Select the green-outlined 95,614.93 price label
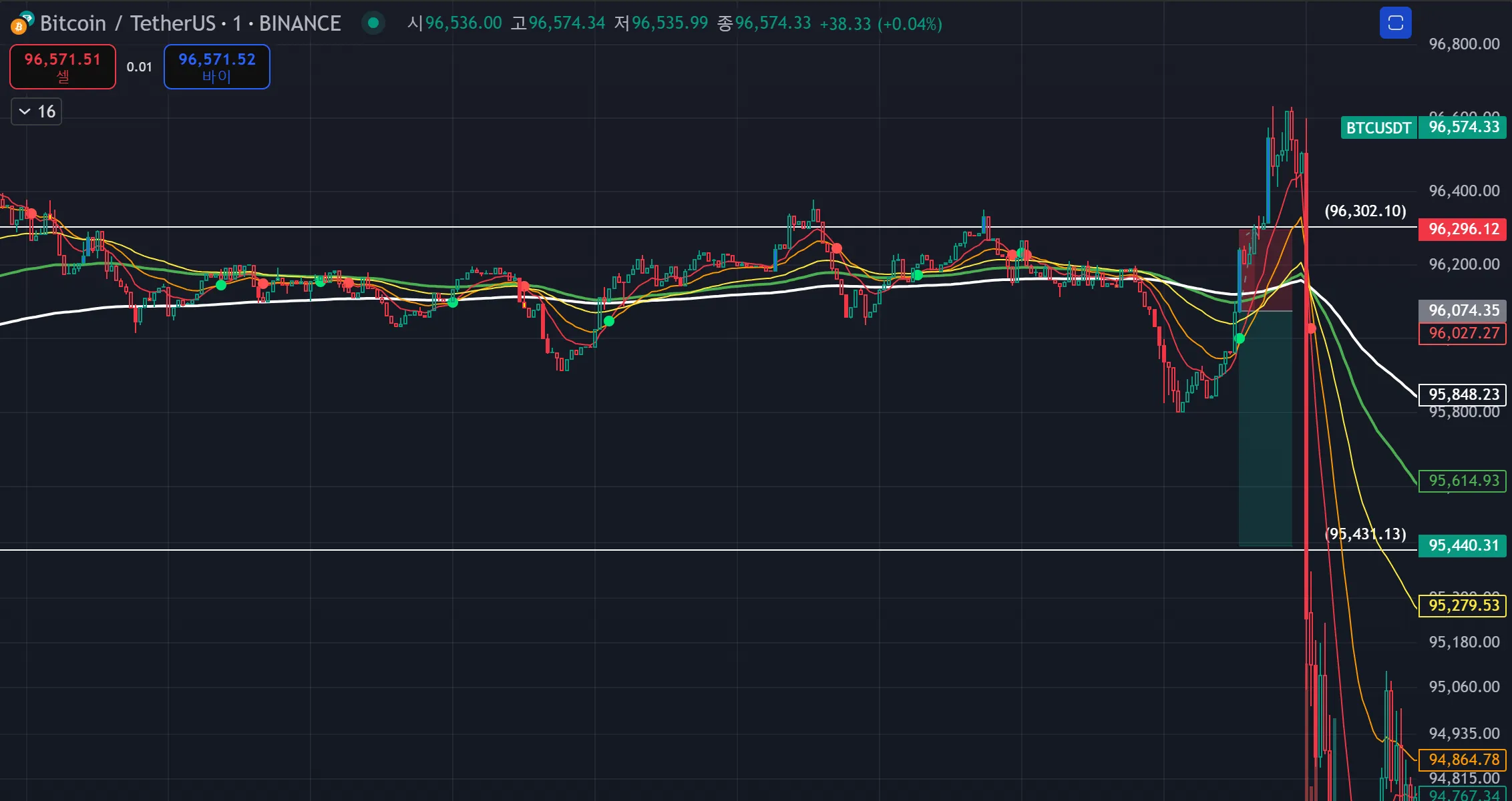This screenshot has height=801, width=1512. click(x=1463, y=481)
